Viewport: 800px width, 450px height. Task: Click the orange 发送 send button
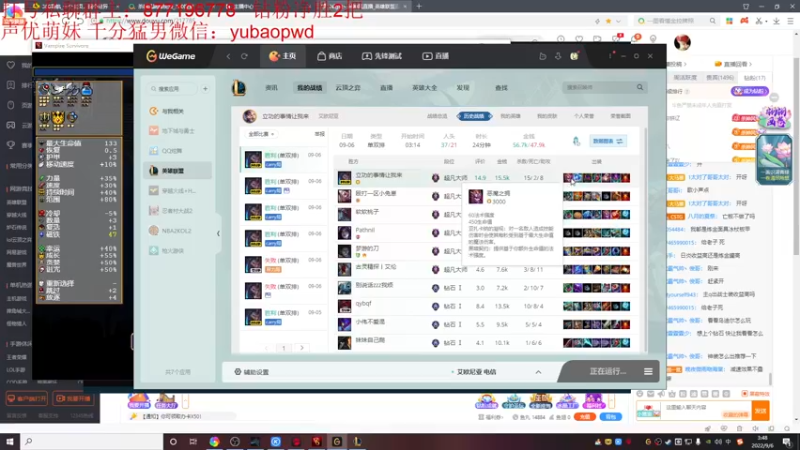(x=760, y=410)
